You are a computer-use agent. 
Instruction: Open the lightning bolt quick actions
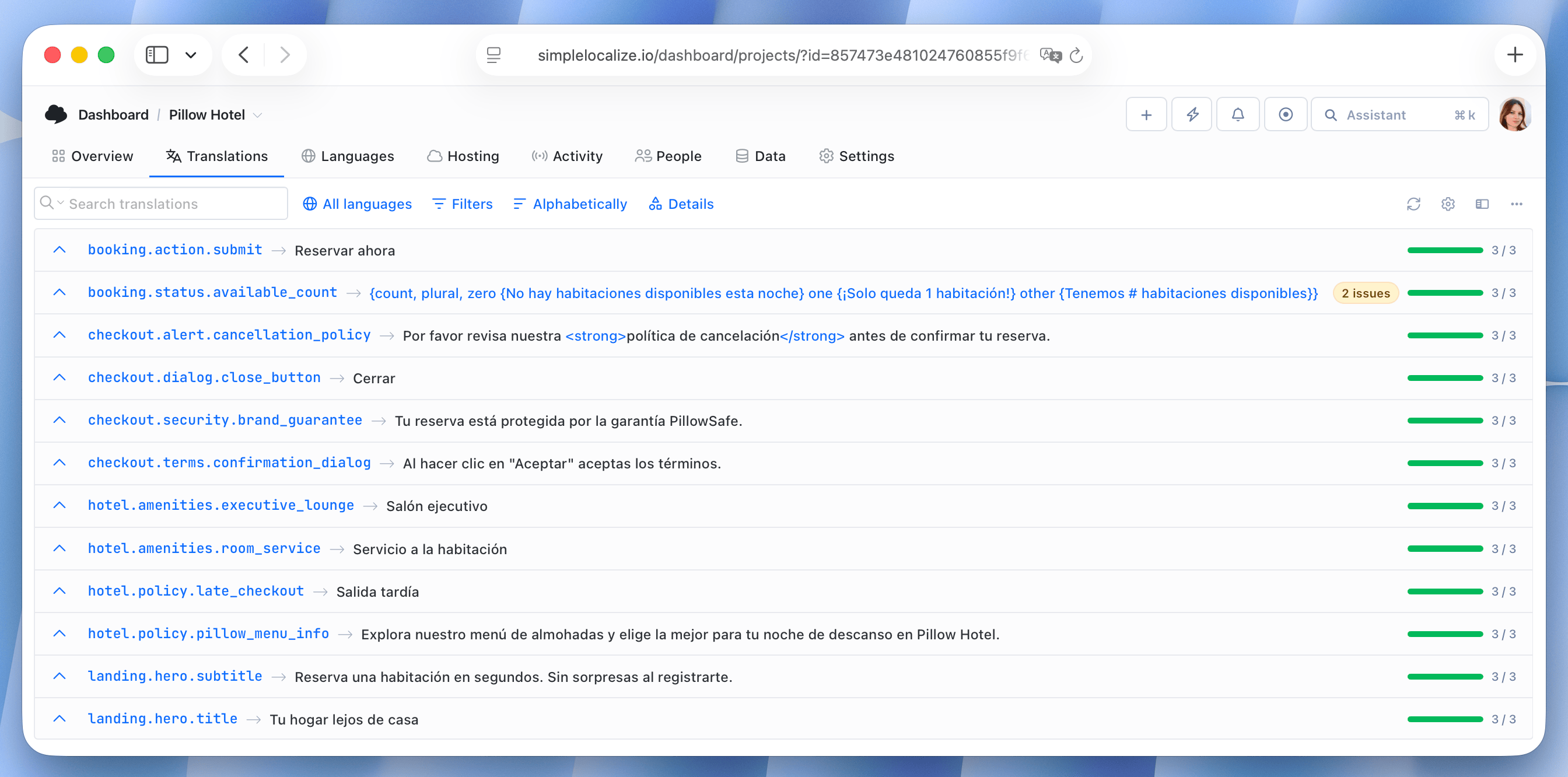(x=1192, y=114)
